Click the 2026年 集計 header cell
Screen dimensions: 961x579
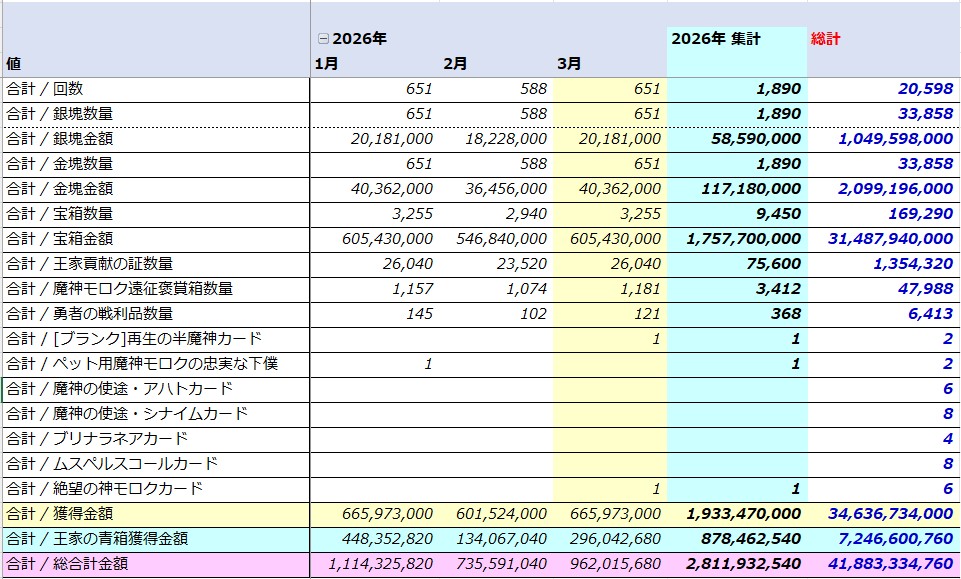coord(716,39)
